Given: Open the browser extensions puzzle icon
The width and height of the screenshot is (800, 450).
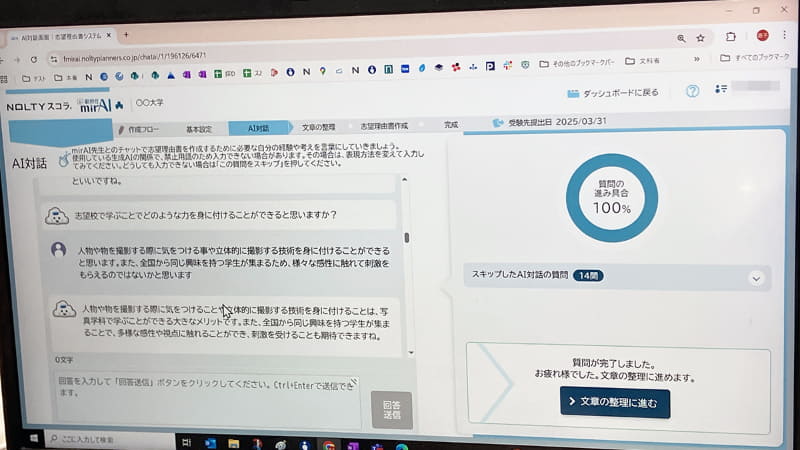Looking at the screenshot, I should (731, 37).
